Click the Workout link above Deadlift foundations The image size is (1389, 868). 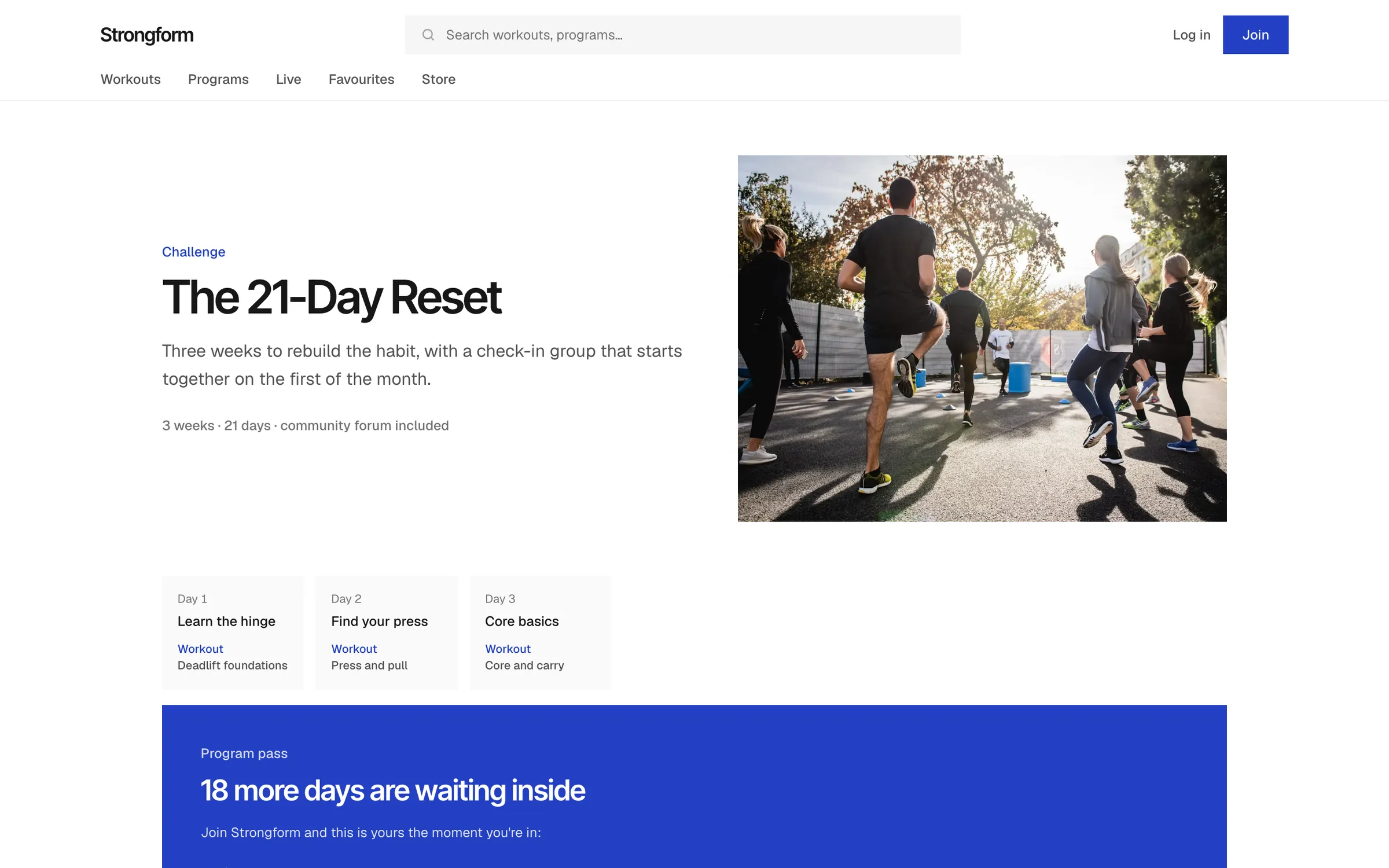click(x=200, y=649)
